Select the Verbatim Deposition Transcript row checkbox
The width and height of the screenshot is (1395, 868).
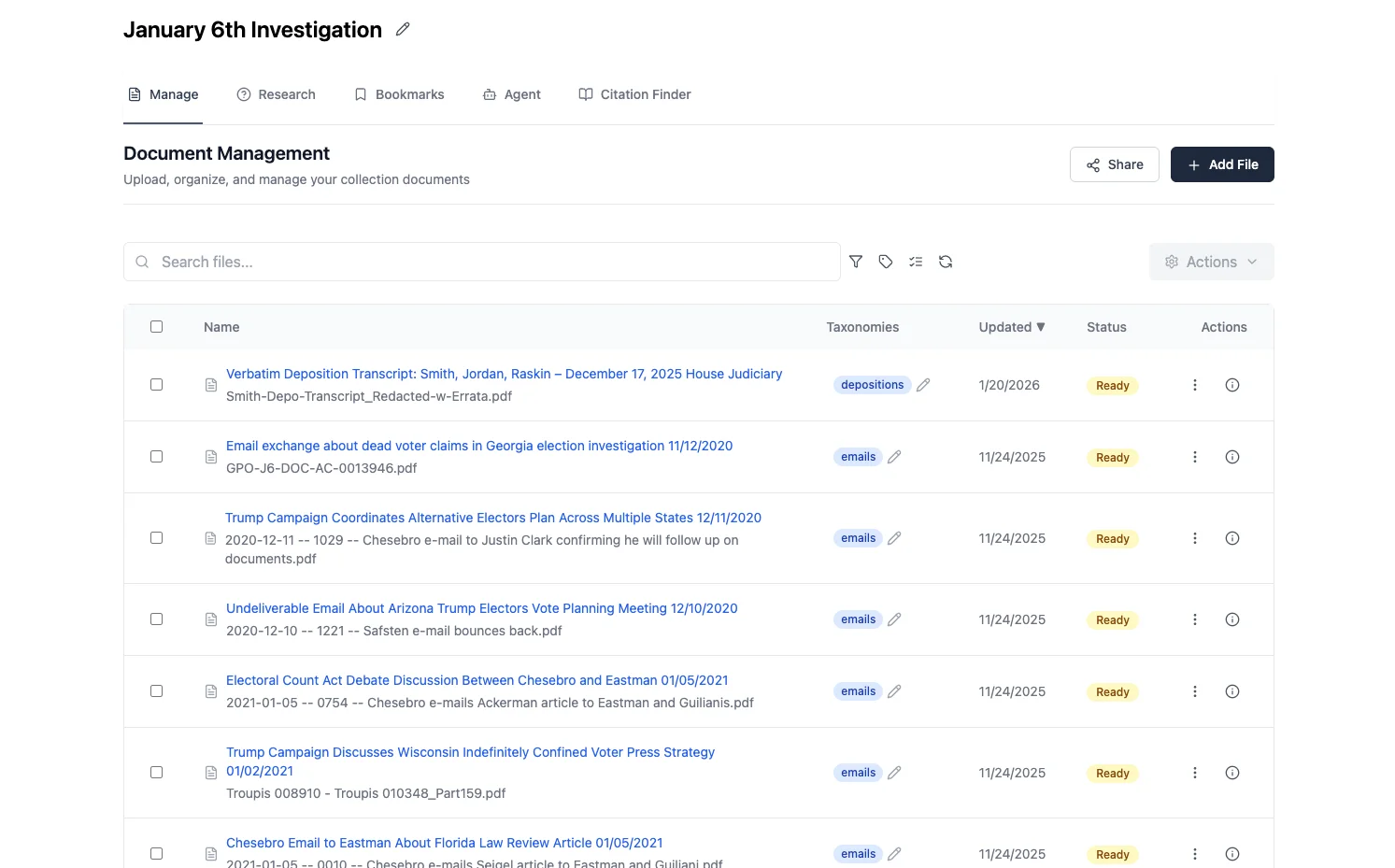157,385
